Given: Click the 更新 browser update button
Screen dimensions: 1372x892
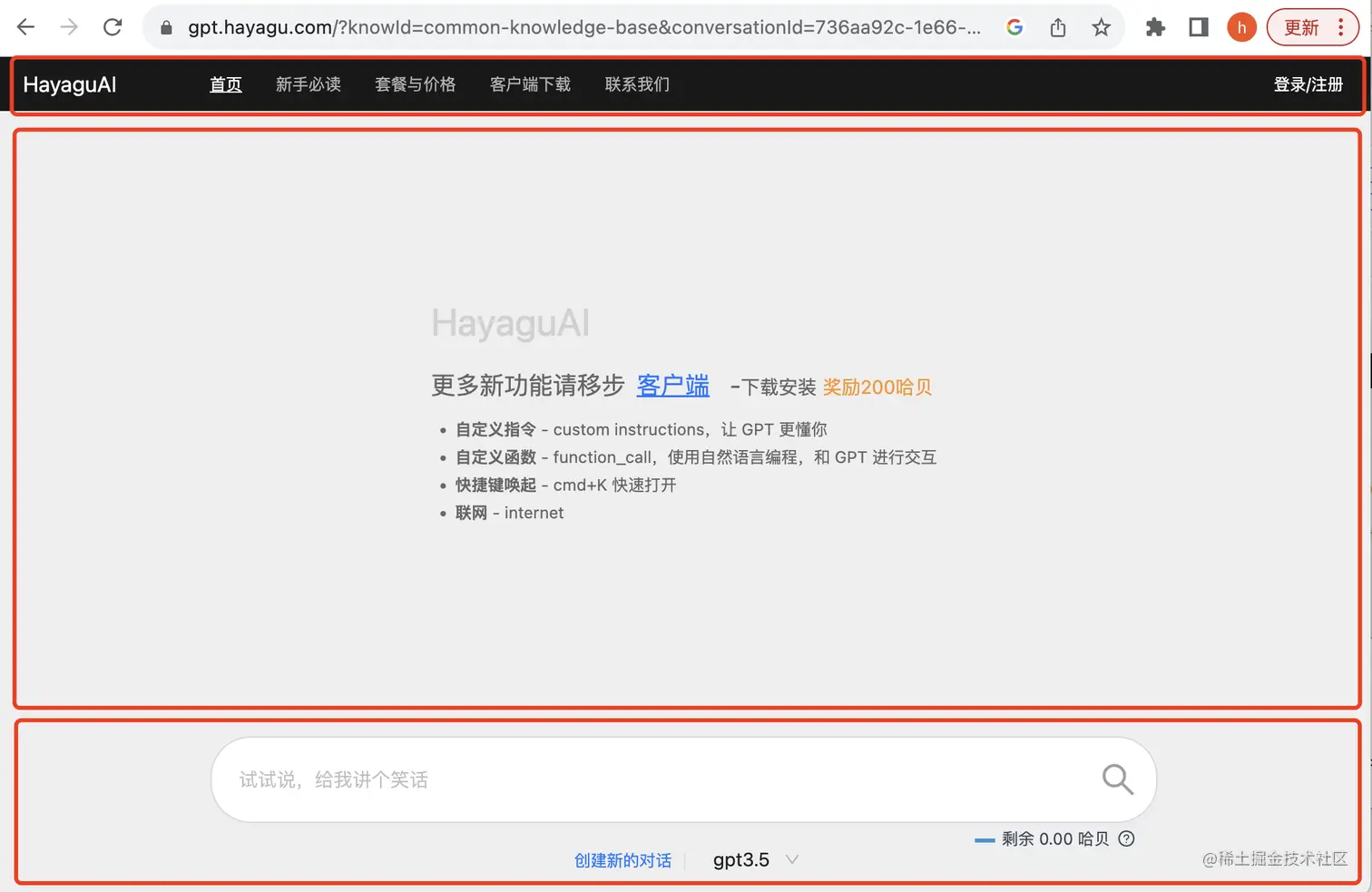Looking at the screenshot, I should pos(1301,27).
